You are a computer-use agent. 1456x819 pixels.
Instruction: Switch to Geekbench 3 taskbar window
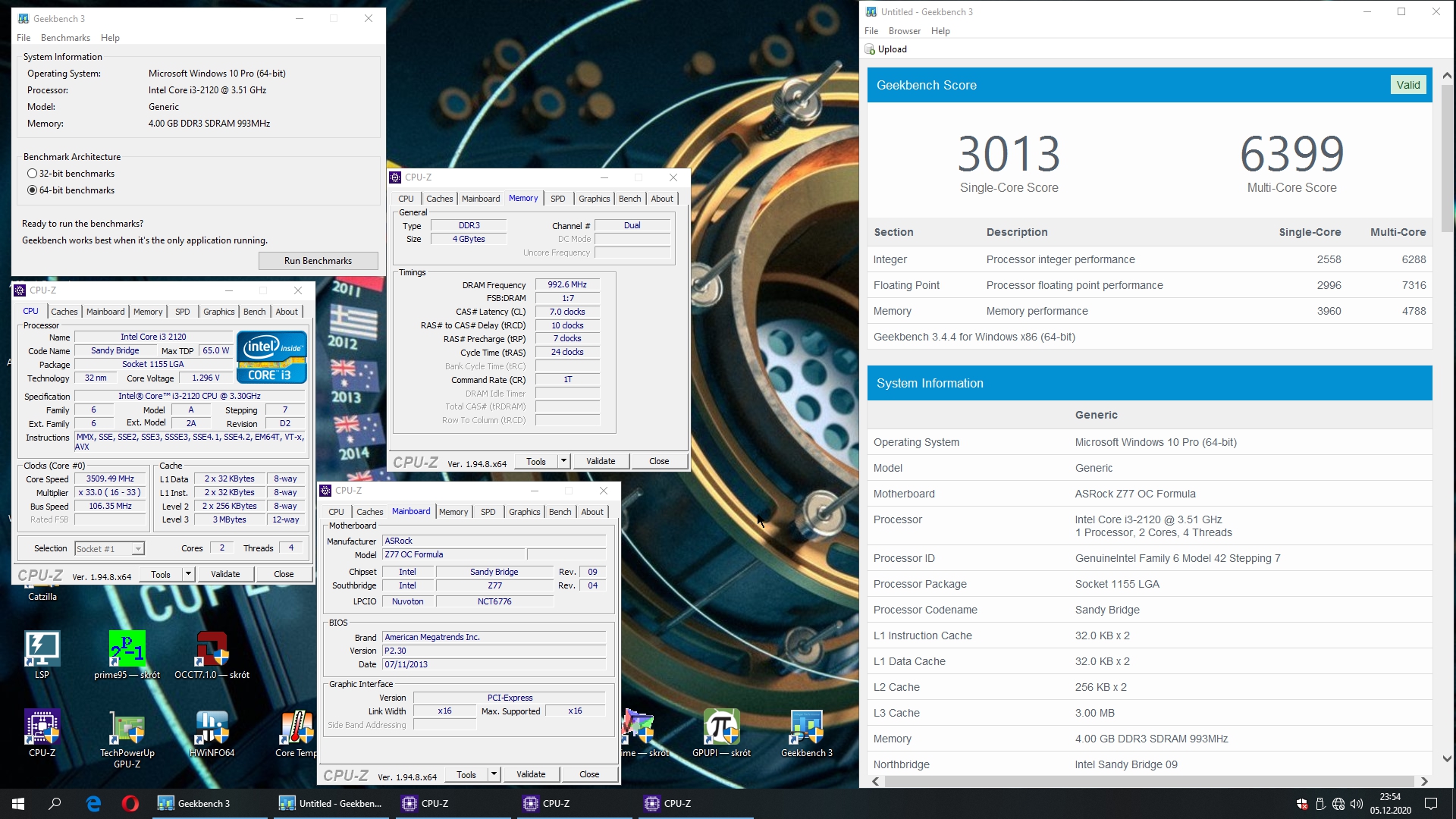pyautogui.click(x=208, y=803)
